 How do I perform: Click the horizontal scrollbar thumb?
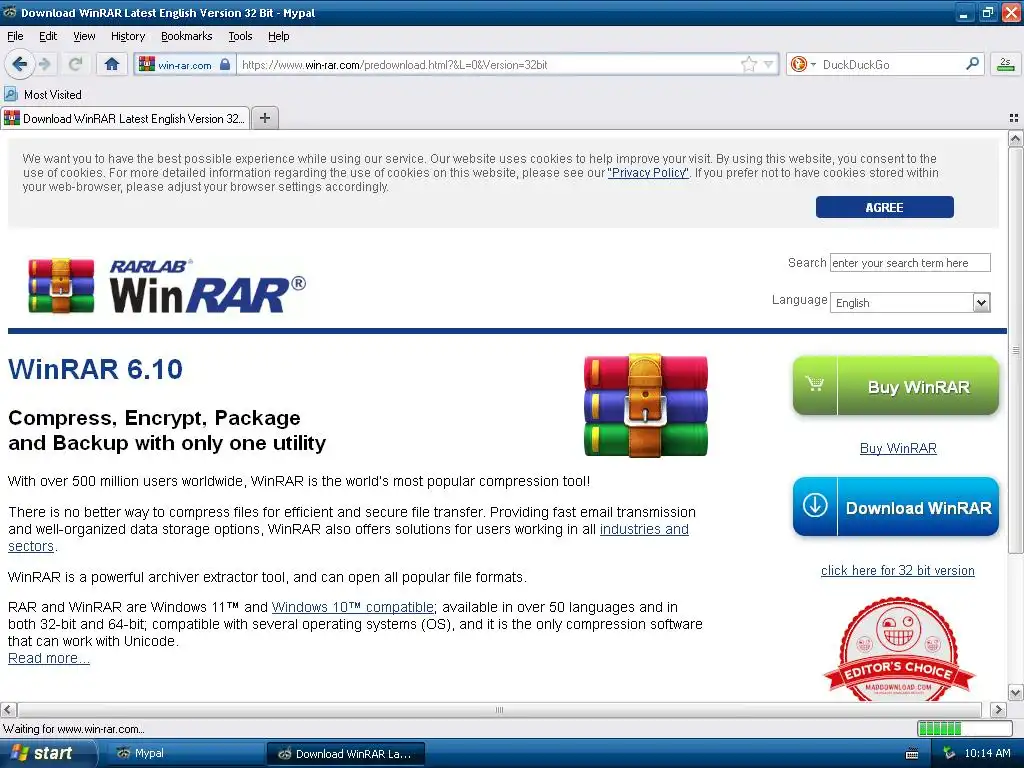tap(500, 709)
